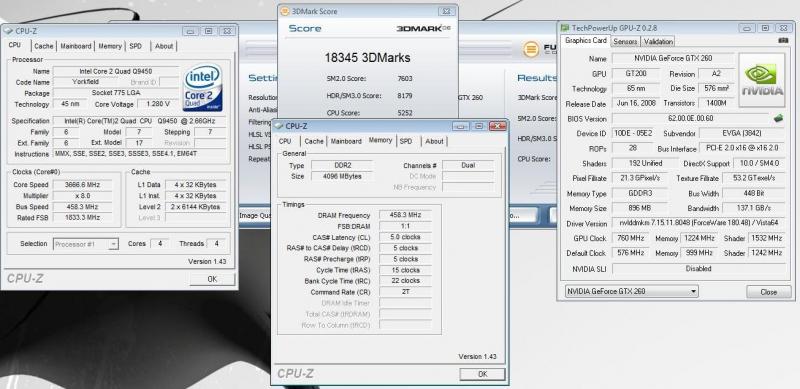Select the Mainboard tab in the left CPU-Z window

click(76, 46)
